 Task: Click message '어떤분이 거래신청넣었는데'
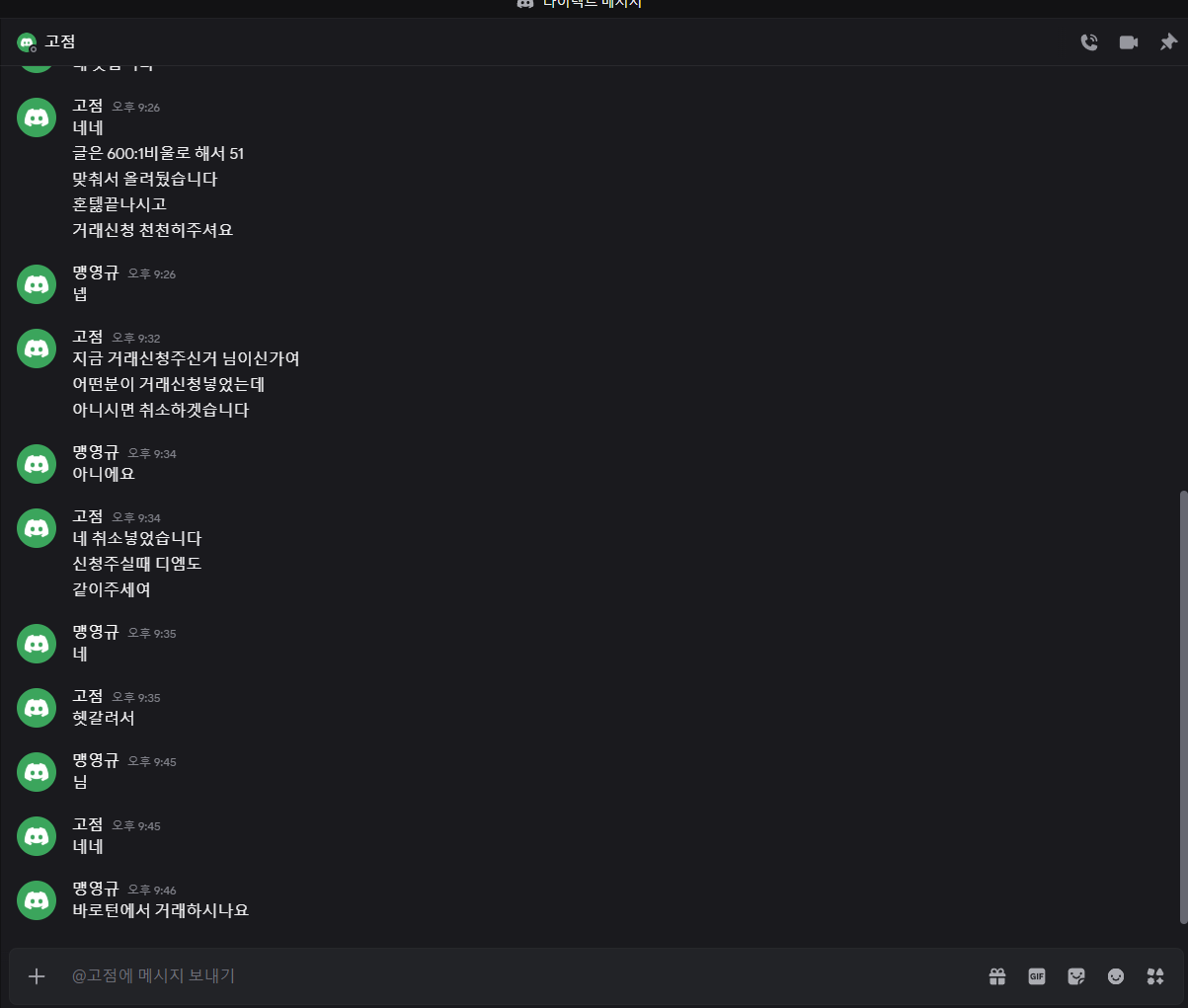tap(169, 384)
